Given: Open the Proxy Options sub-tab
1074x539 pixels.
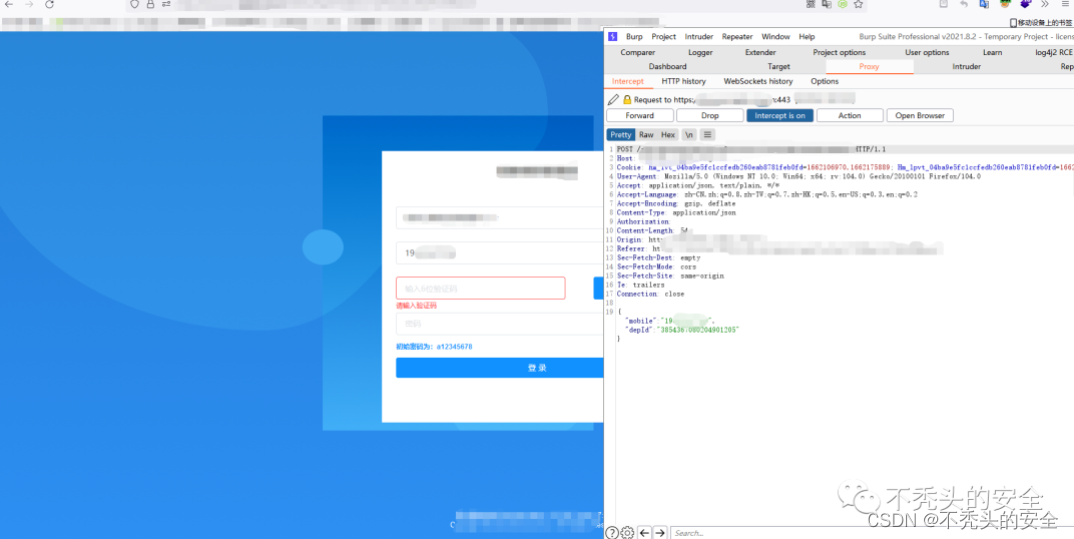Looking at the screenshot, I should 824,81.
